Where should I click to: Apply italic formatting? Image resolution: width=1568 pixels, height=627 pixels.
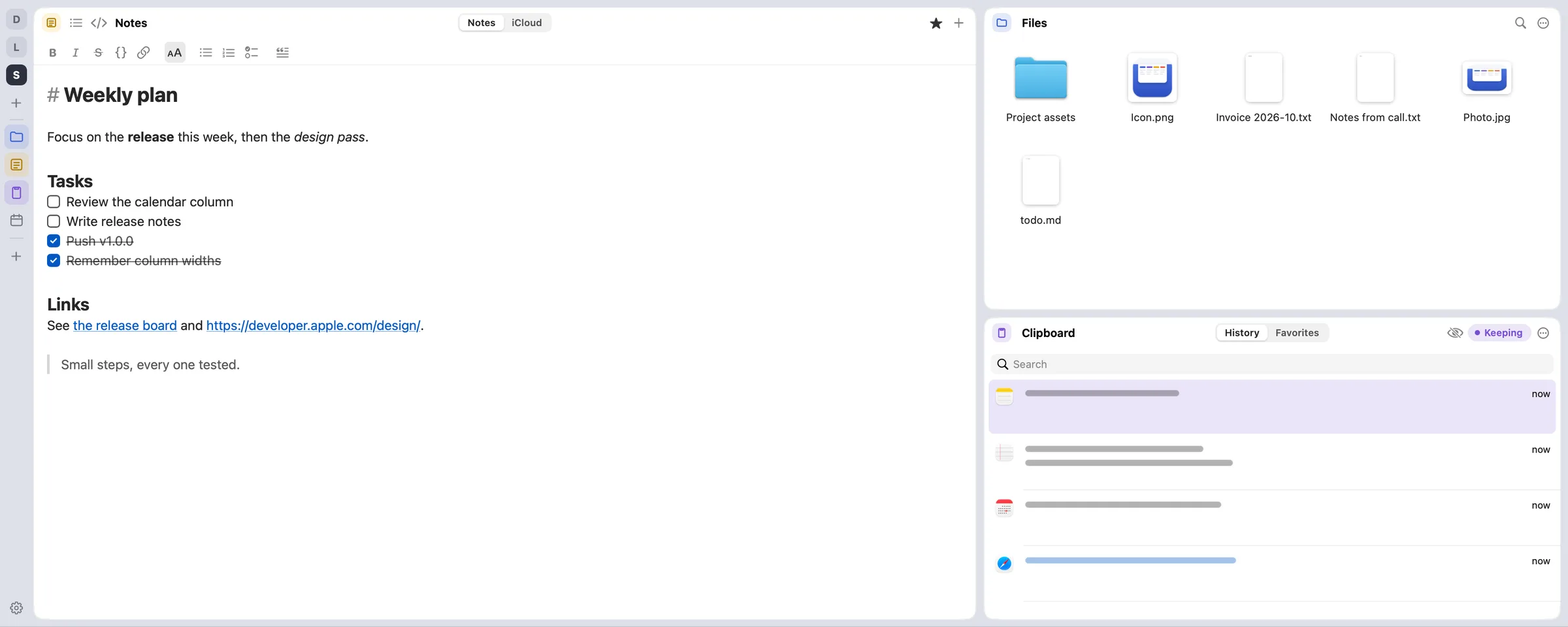75,53
